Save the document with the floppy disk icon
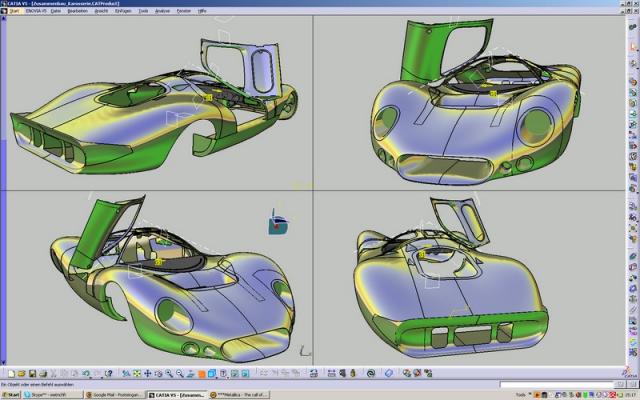 [x=32, y=373]
